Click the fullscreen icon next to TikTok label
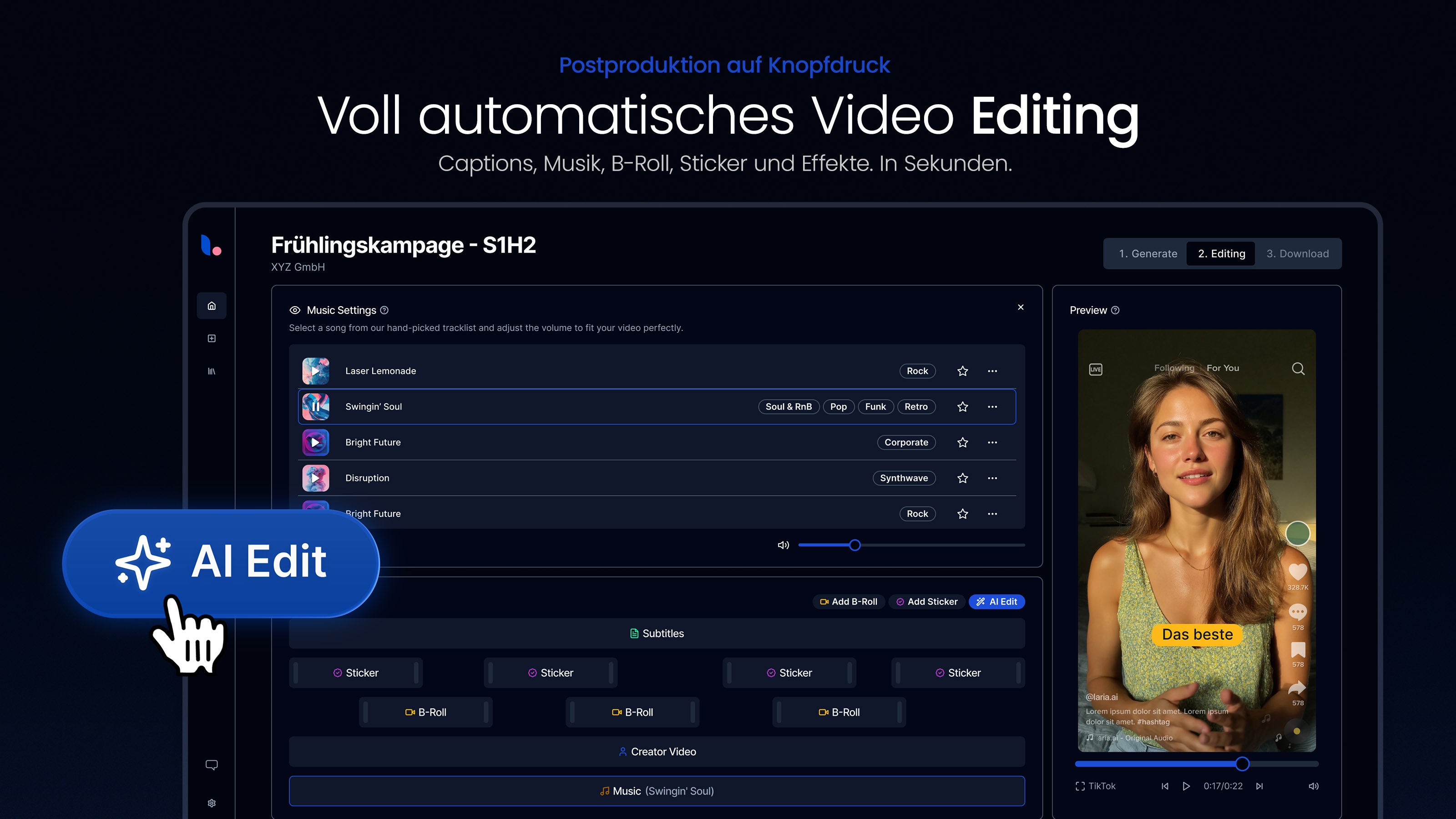The width and height of the screenshot is (1456, 819). (1080, 786)
